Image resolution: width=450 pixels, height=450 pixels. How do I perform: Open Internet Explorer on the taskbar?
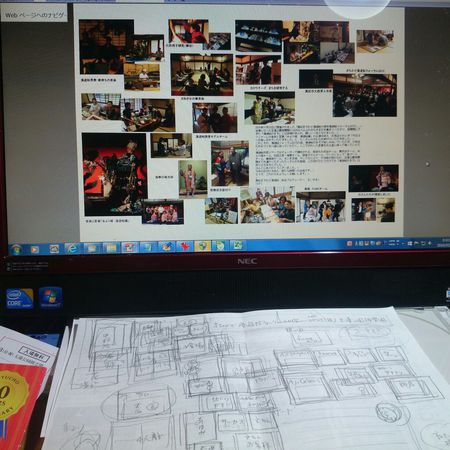72,248
